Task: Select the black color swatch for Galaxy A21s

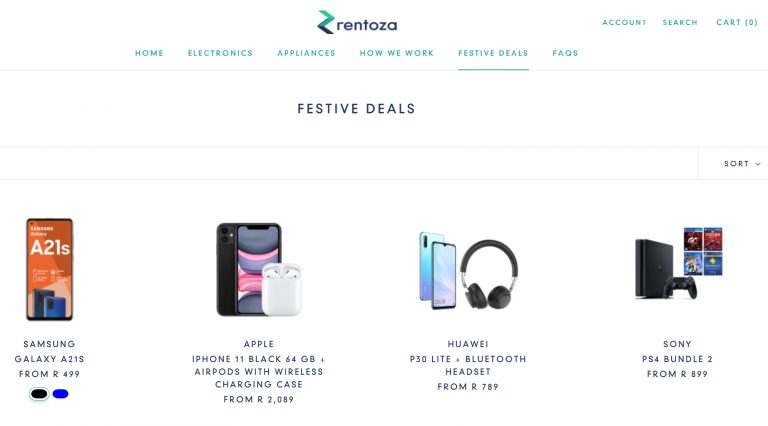Action: tap(39, 394)
